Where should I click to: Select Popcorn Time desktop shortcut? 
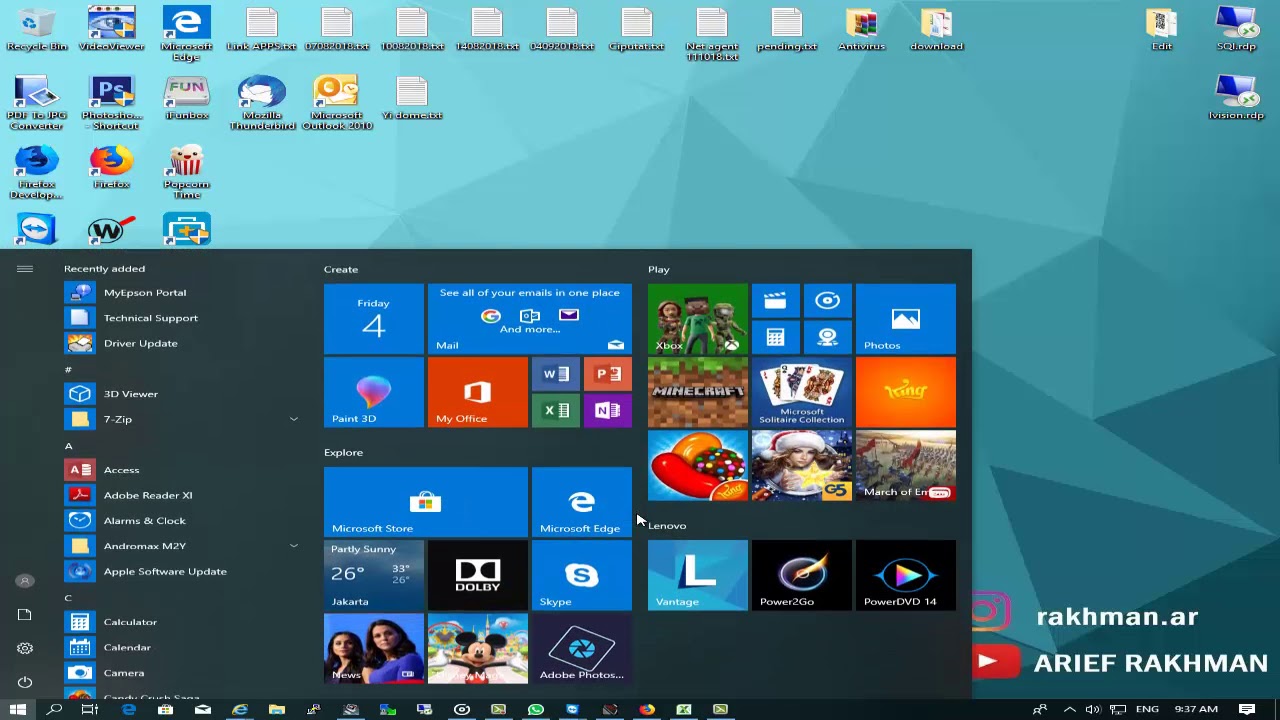tap(187, 172)
